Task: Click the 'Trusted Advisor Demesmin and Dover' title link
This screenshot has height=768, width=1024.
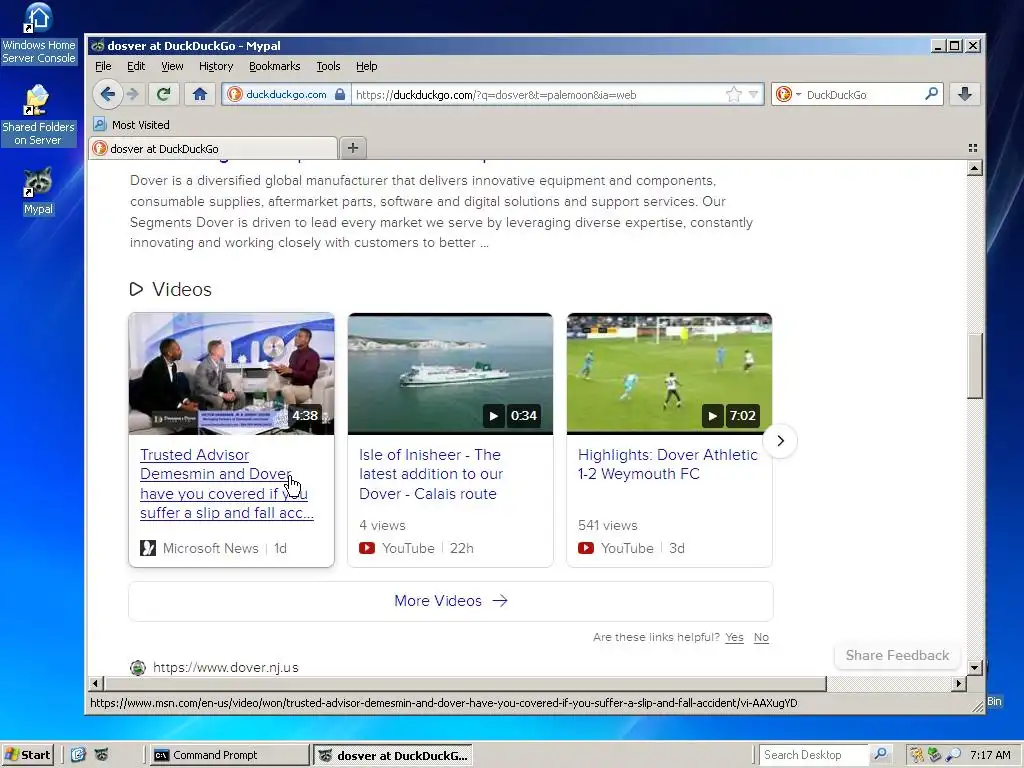Action: (x=227, y=483)
